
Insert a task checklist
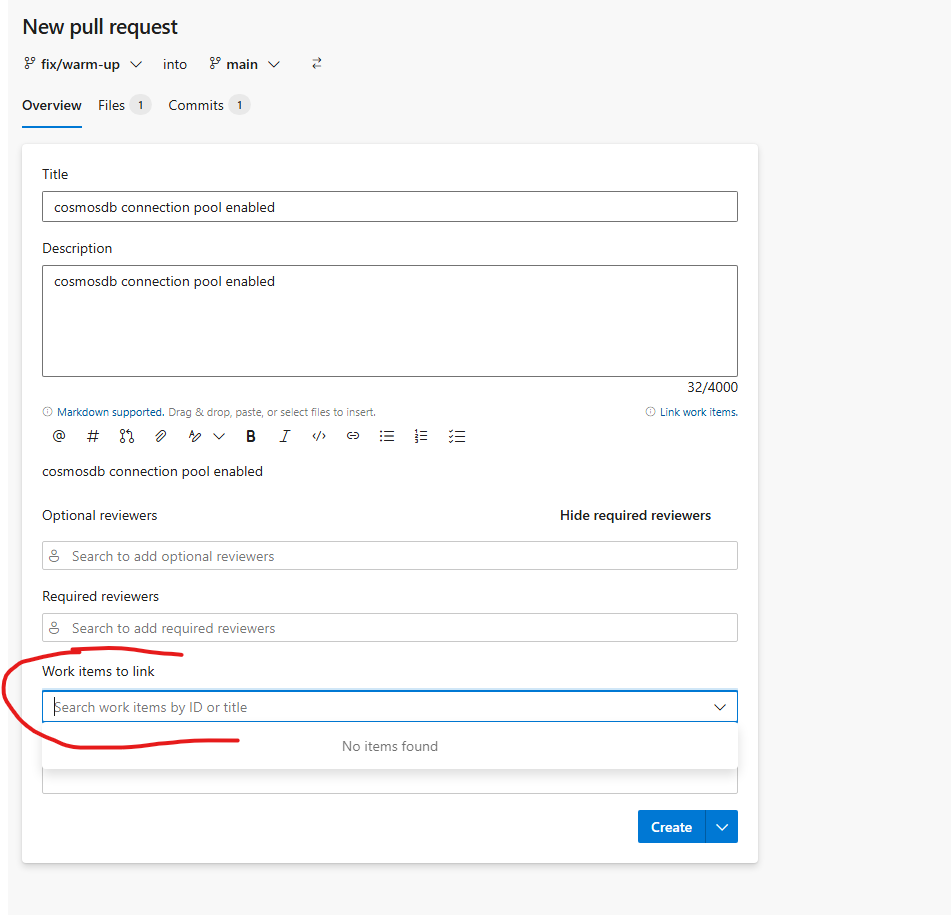click(456, 435)
